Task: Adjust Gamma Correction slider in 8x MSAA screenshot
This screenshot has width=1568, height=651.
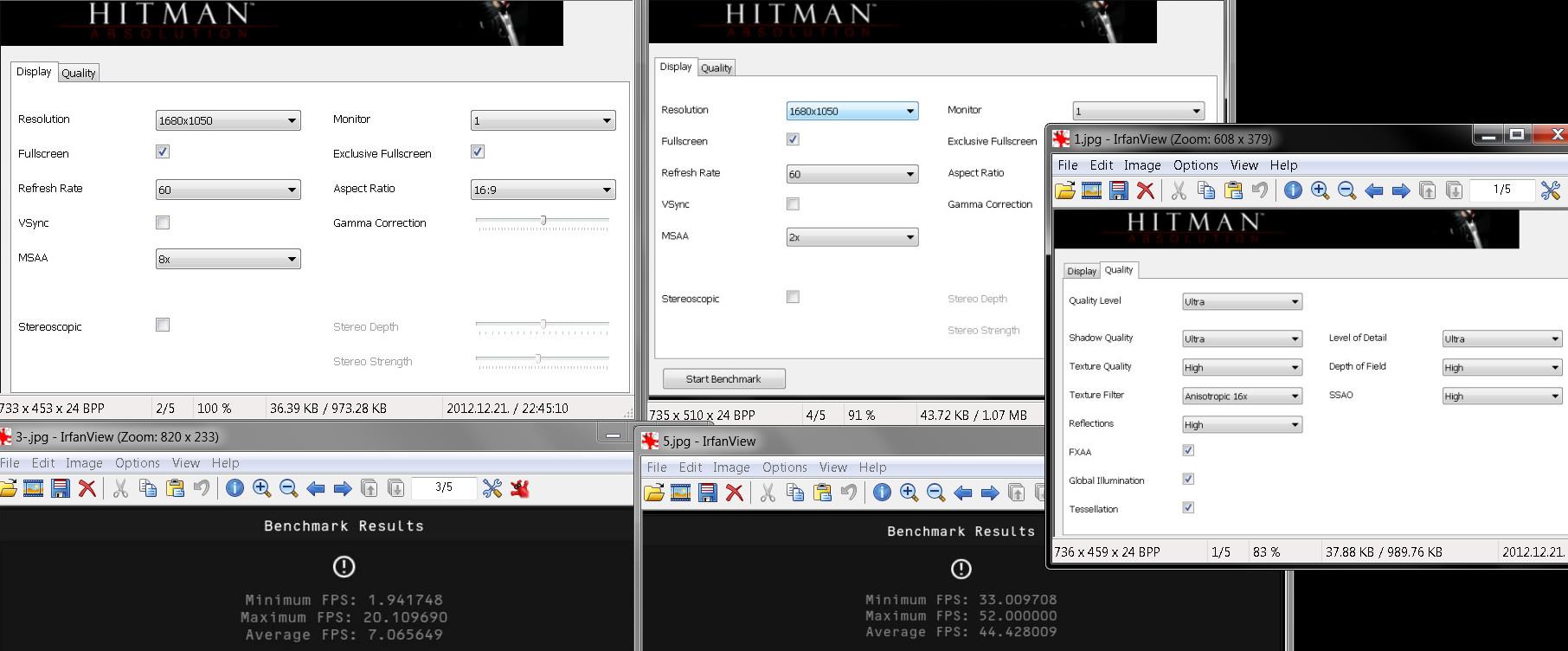Action: [543, 222]
